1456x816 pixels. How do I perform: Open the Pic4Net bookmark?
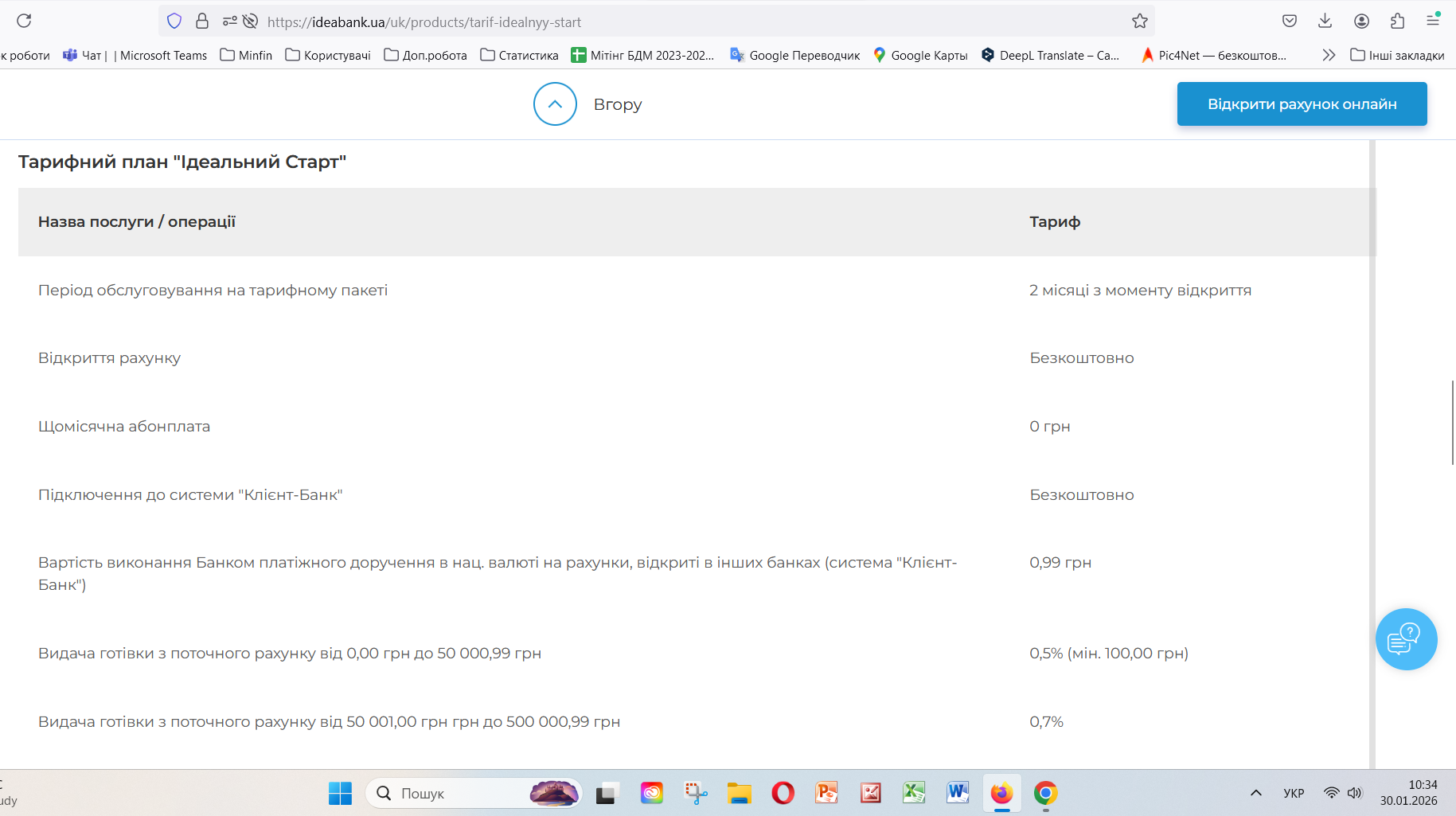(x=1214, y=55)
